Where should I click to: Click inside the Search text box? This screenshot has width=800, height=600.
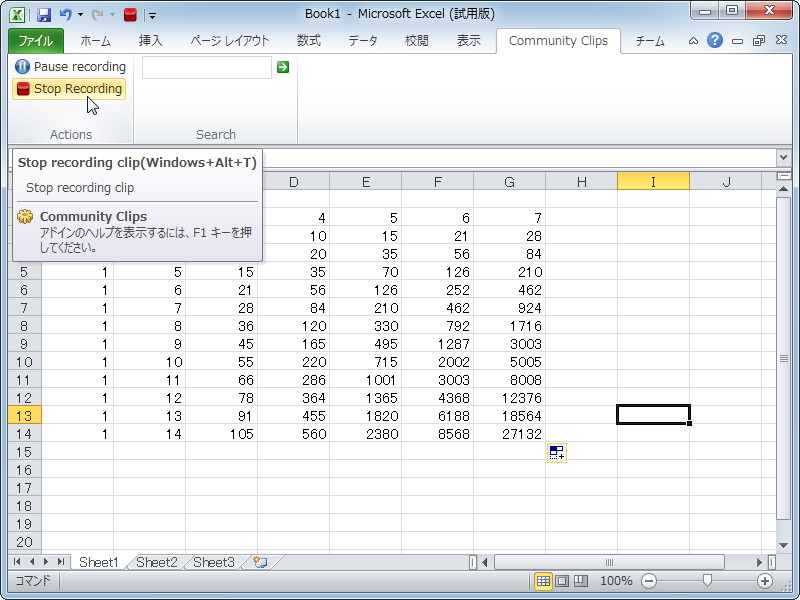206,66
